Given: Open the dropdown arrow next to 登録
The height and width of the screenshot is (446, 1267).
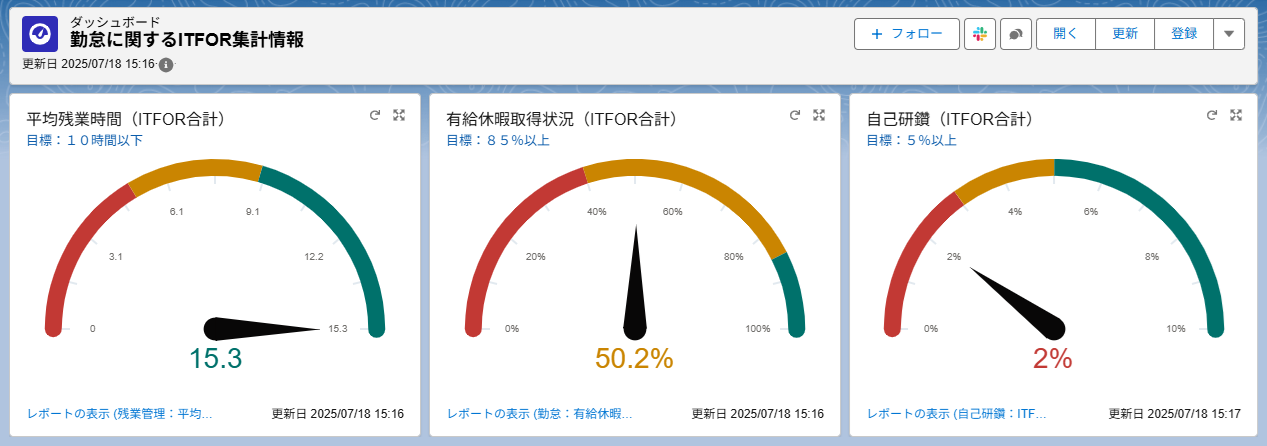Looking at the screenshot, I should (x=1228, y=33).
